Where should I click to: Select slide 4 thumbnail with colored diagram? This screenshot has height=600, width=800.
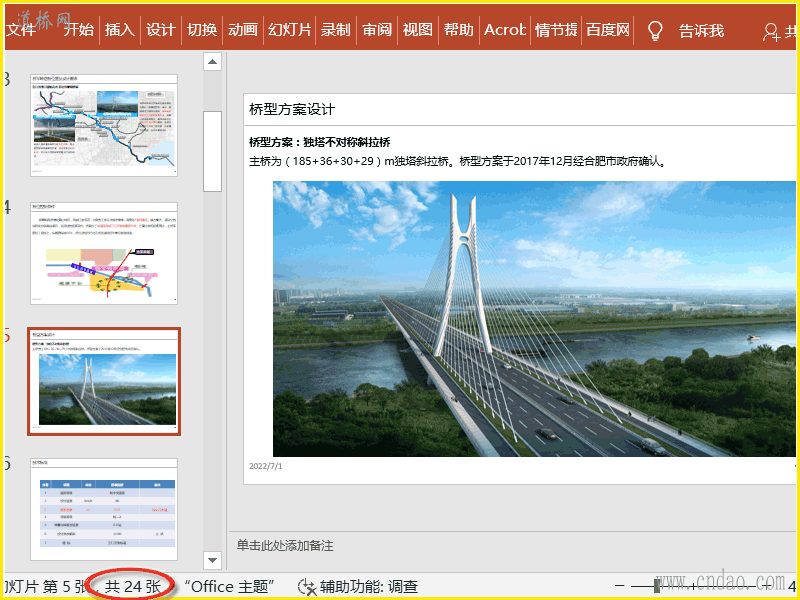(x=104, y=253)
